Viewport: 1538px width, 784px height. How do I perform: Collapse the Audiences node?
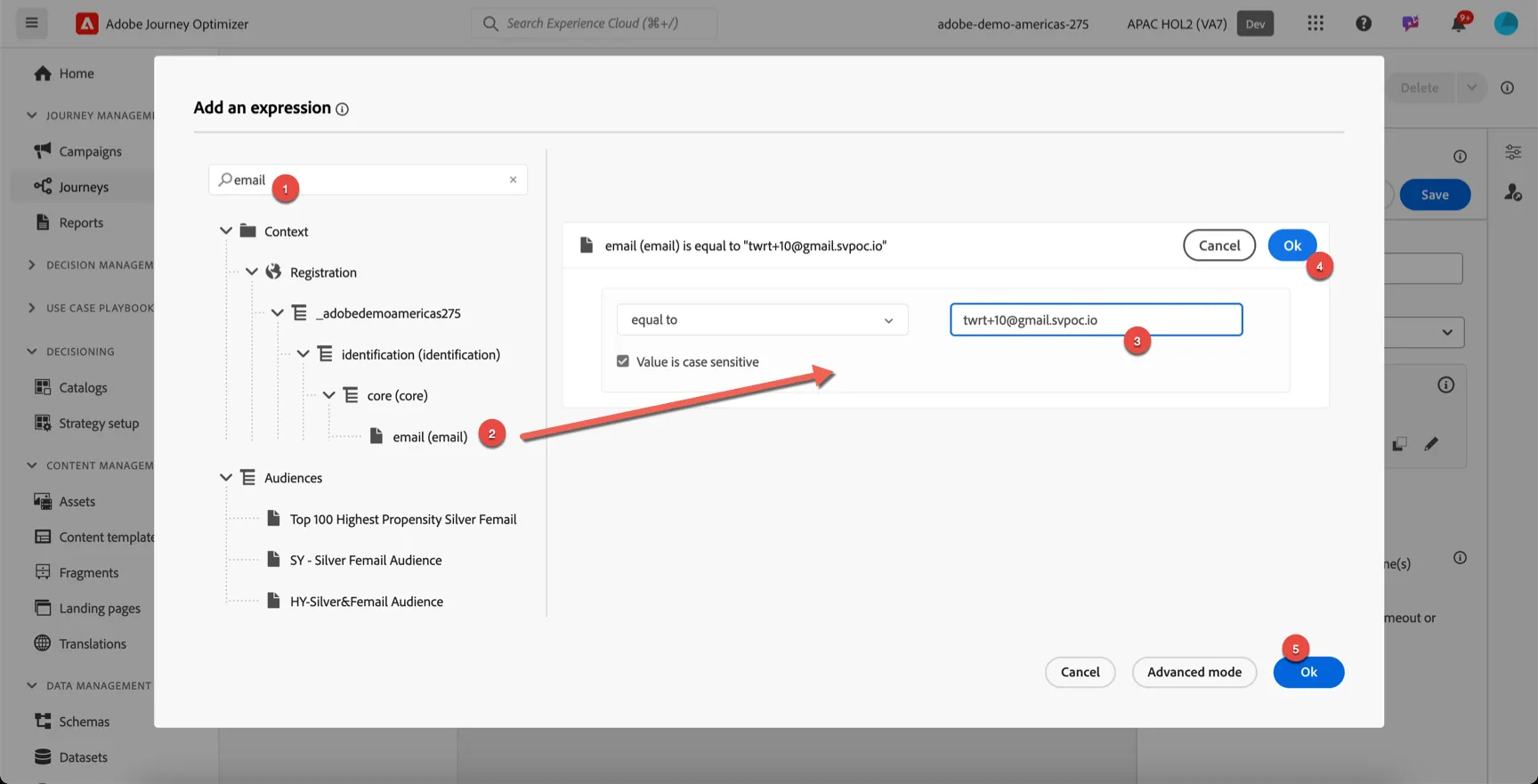pos(226,477)
